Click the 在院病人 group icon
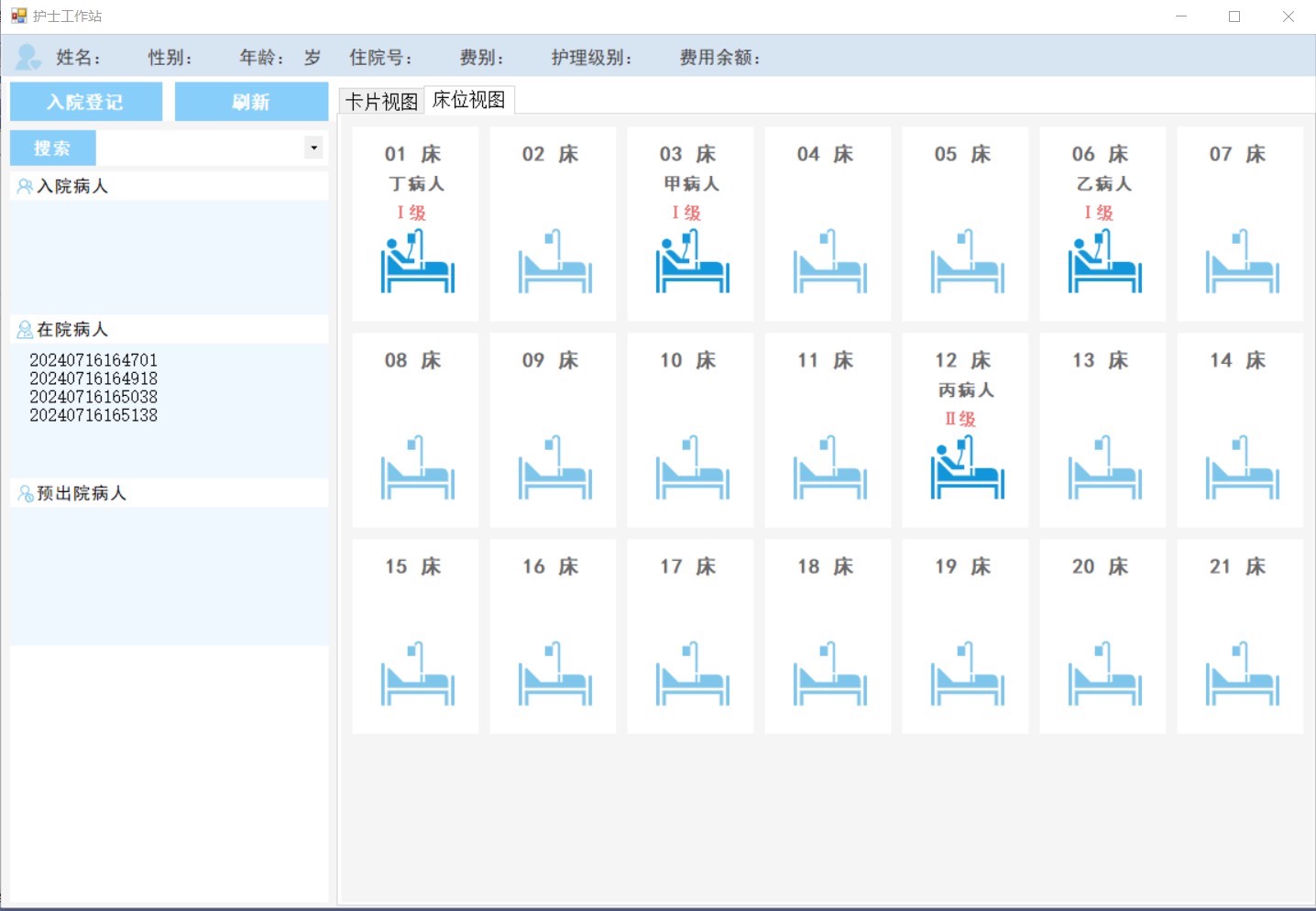The image size is (1316, 911). [x=25, y=329]
